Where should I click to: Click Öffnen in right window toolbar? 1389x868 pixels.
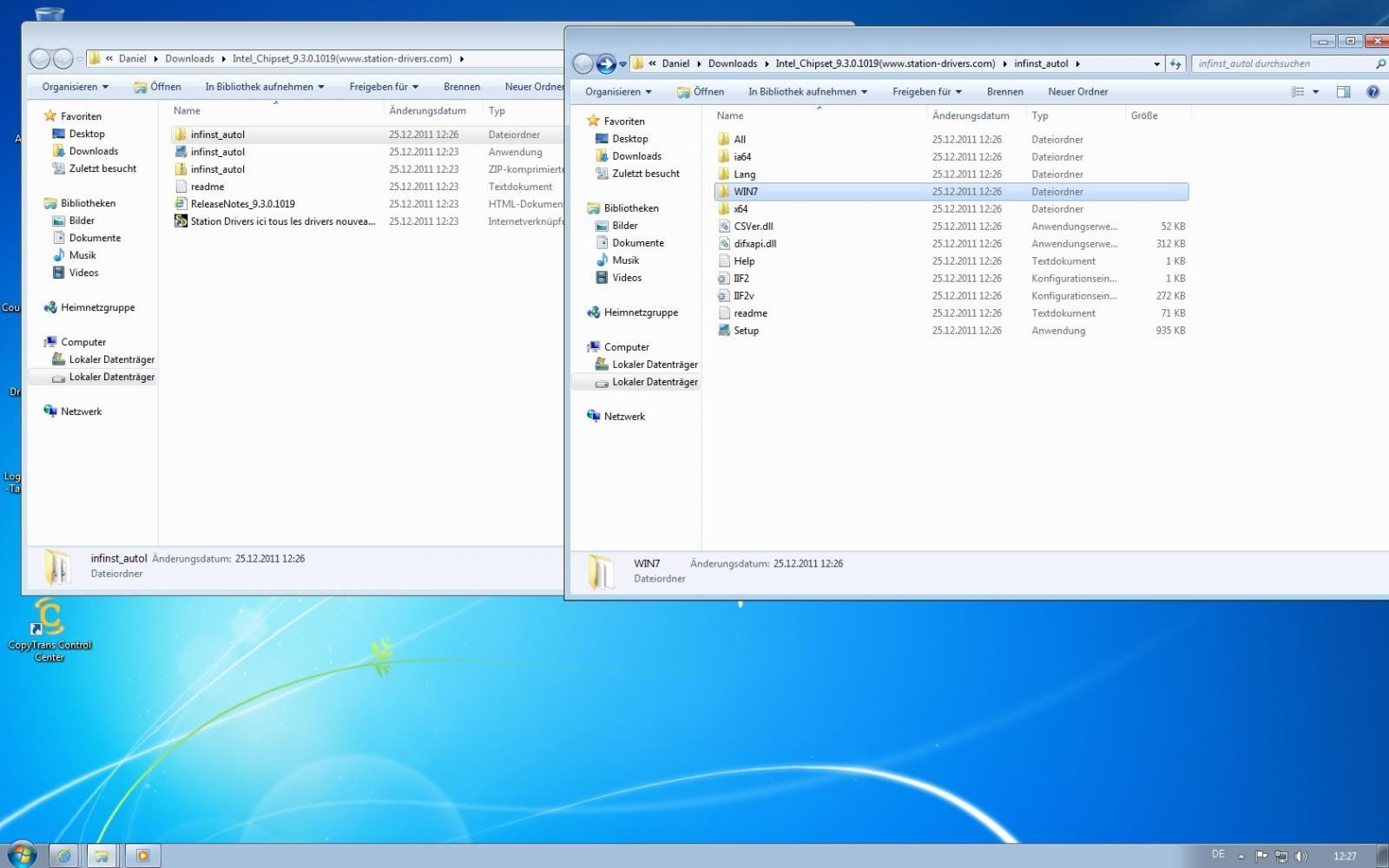(700, 92)
